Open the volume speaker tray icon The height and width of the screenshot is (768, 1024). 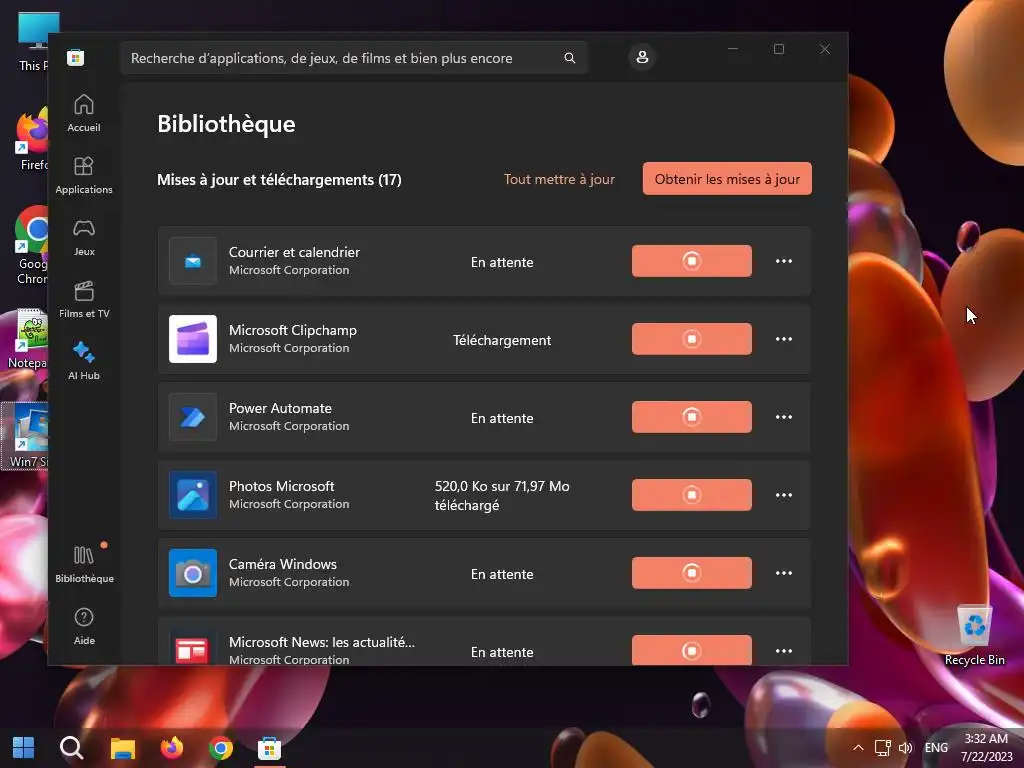pyautogui.click(x=905, y=748)
